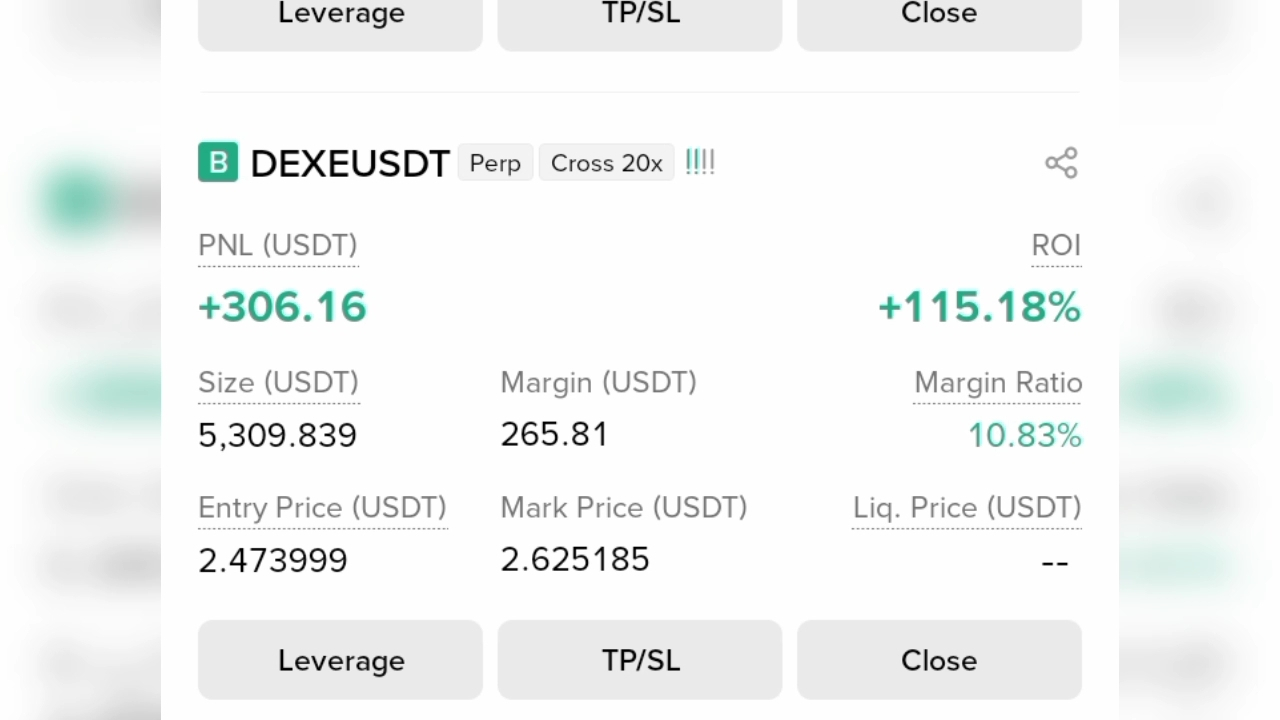The height and width of the screenshot is (720, 1280).
Task: Open the DEXEUSDT symbol title
Action: pos(349,163)
